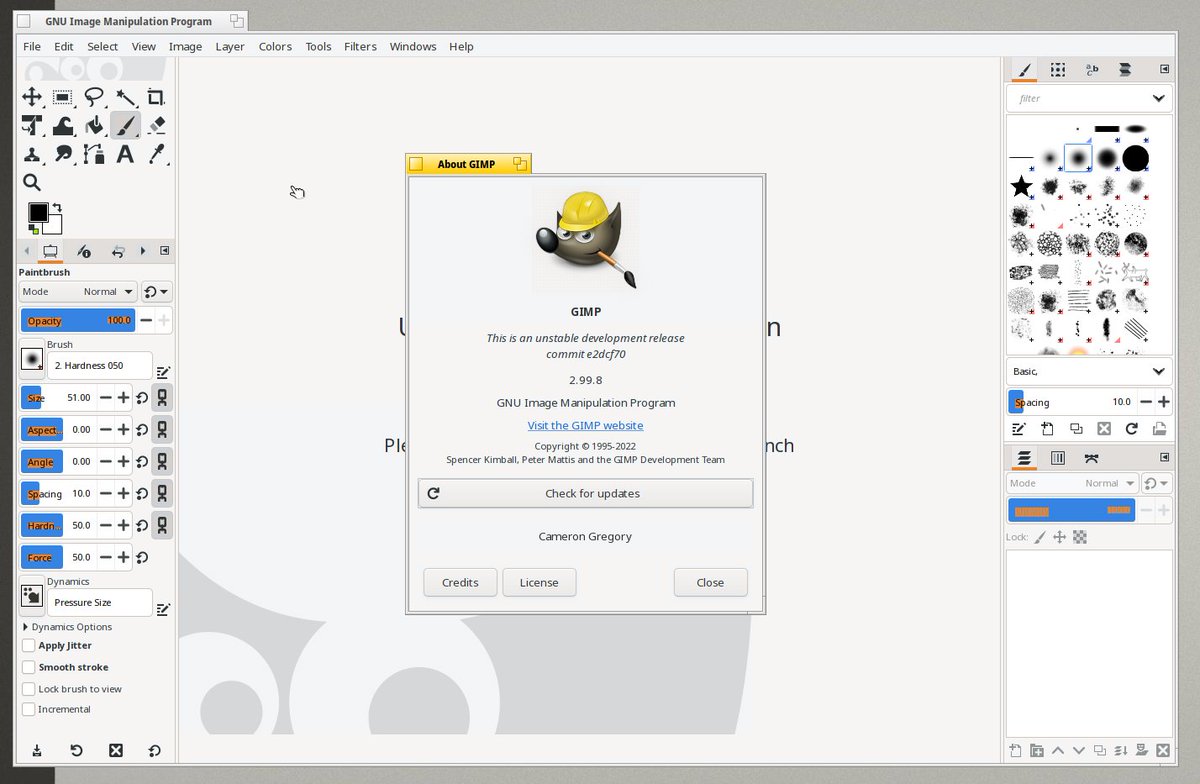Enable Incremental painting mode
The width and height of the screenshot is (1200, 784).
click(29, 709)
